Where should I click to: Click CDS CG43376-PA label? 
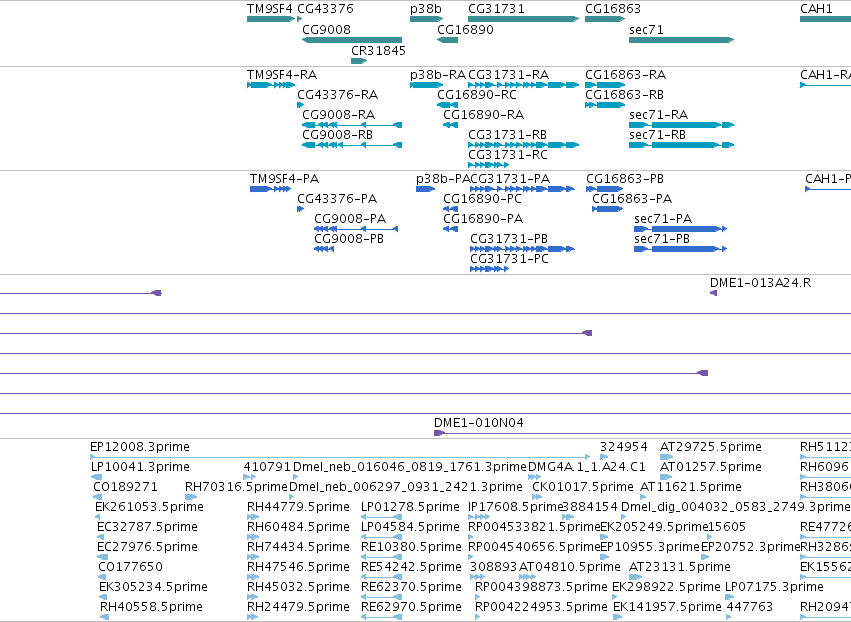point(336,199)
